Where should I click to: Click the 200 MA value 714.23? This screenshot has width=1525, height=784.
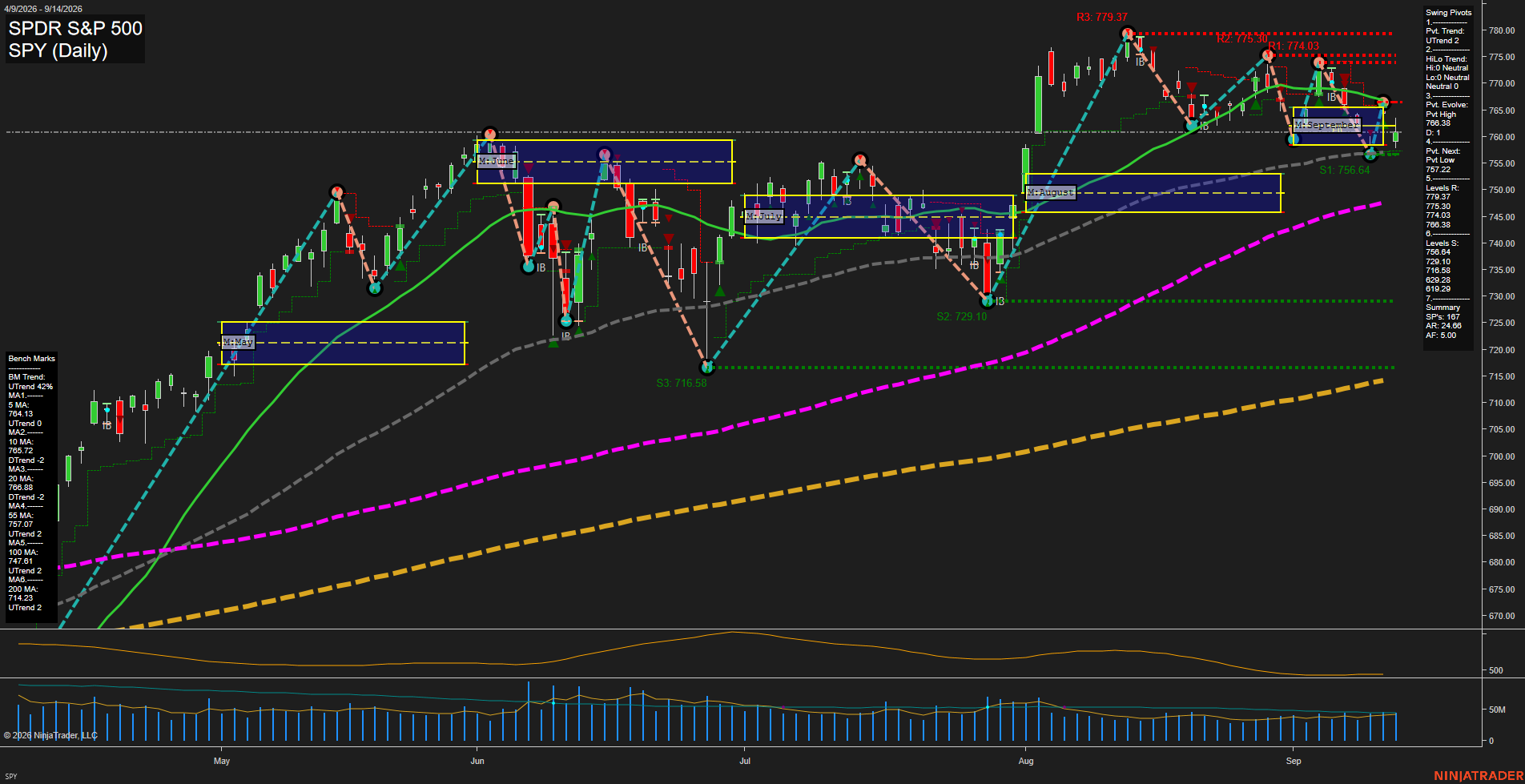(21, 598)
